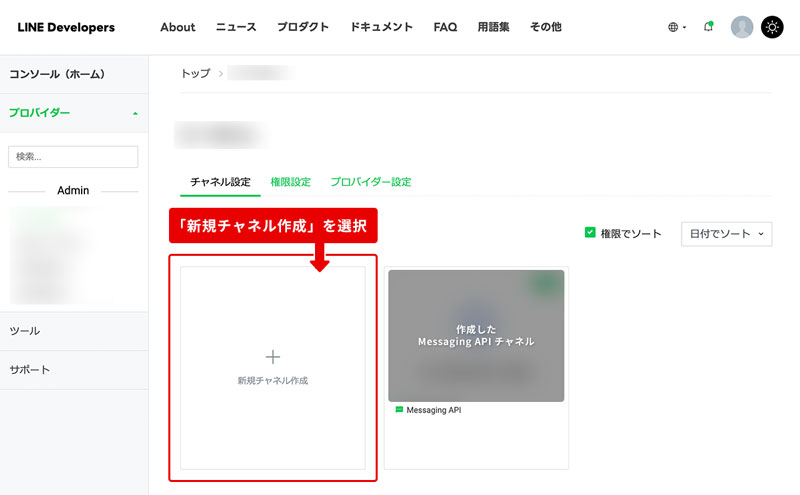Click the plus icon for new channel
This screenshot has height=495, width=800.
pos(273,357)
